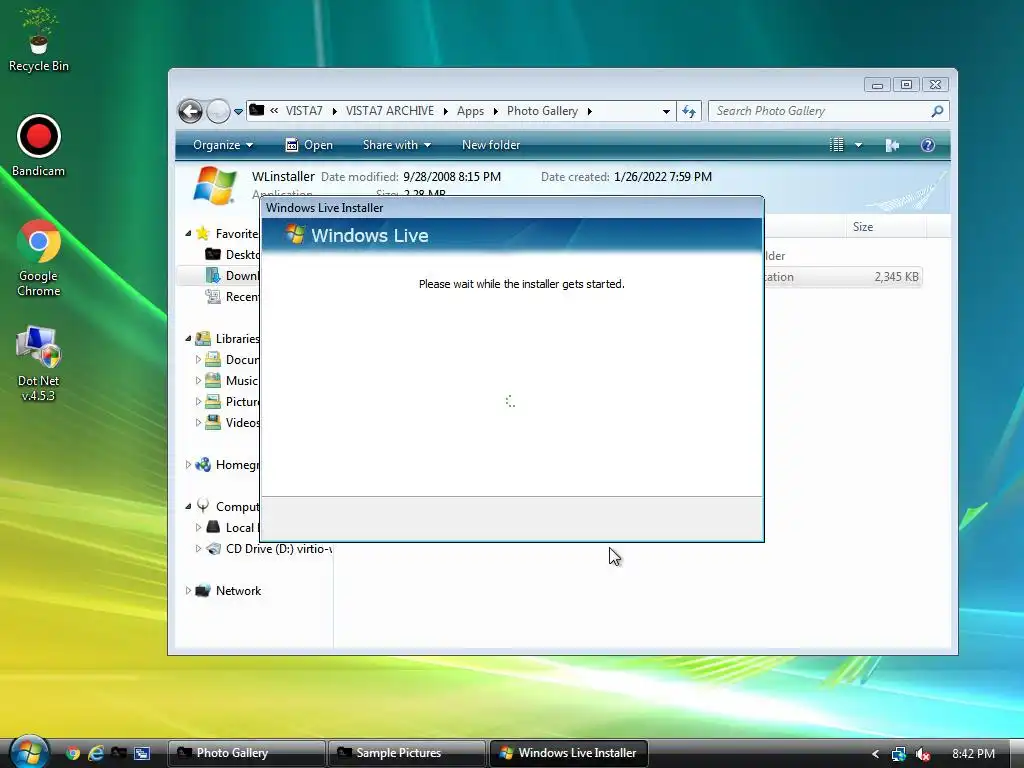
Task: Expand the Network node
Action: [x=188, y=590]
